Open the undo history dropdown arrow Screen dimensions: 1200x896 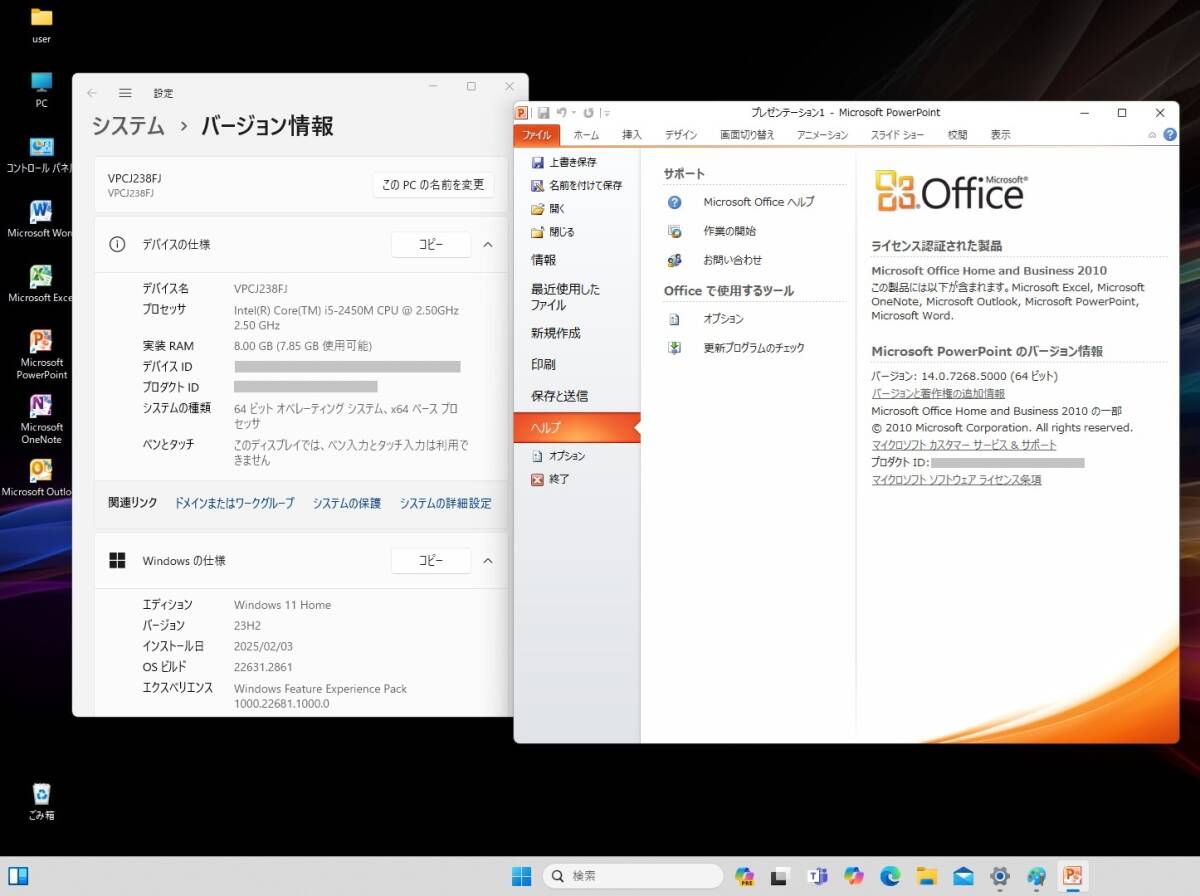click(x=573, y=113)
